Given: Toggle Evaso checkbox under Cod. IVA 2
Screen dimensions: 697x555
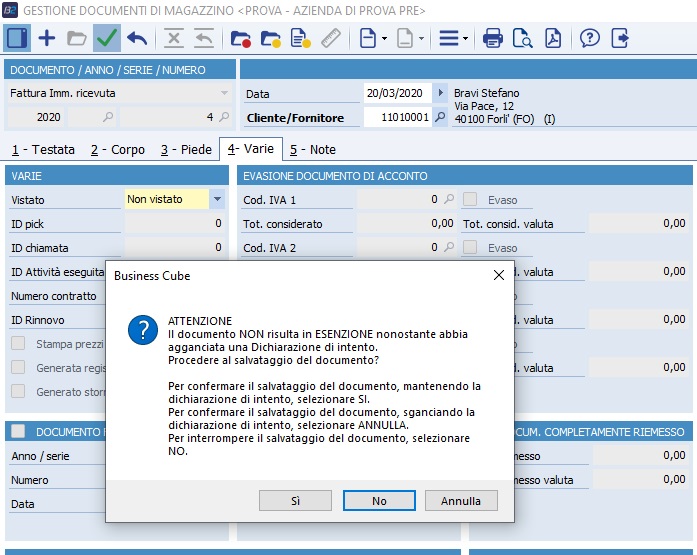Looking at the screenshot, I should (470, 248).
